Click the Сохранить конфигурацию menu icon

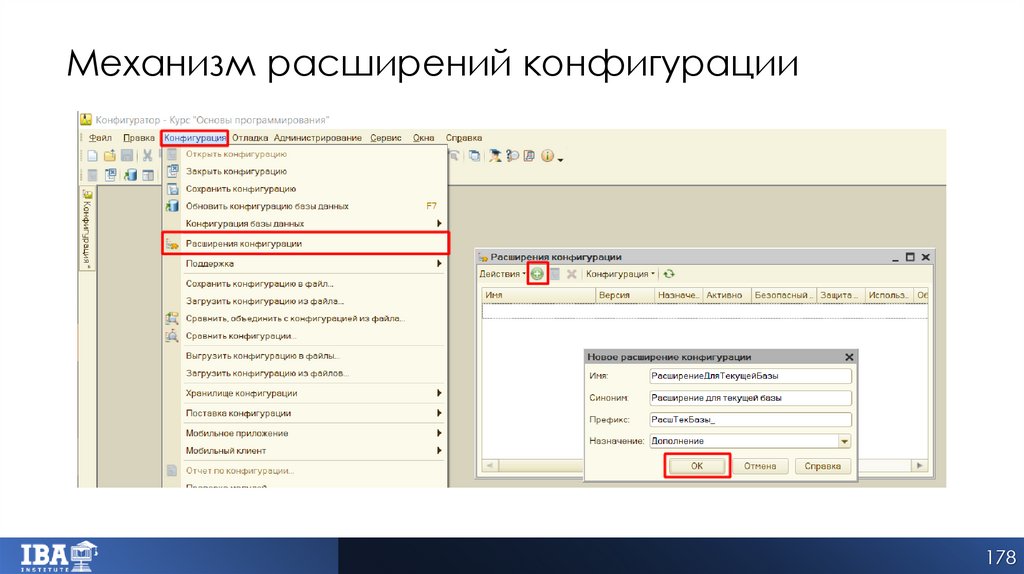point(172,189)
